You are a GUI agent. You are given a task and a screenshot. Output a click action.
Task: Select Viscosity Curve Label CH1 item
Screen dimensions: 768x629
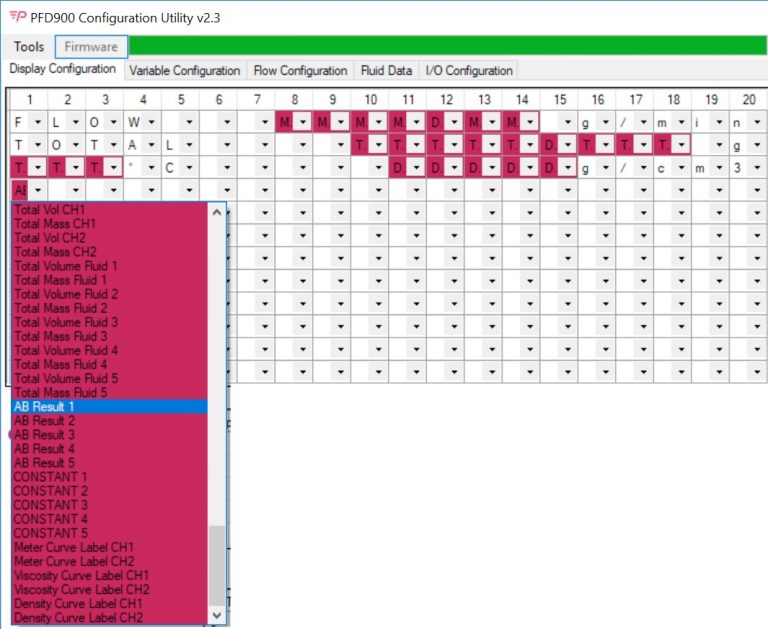(81, 575)
